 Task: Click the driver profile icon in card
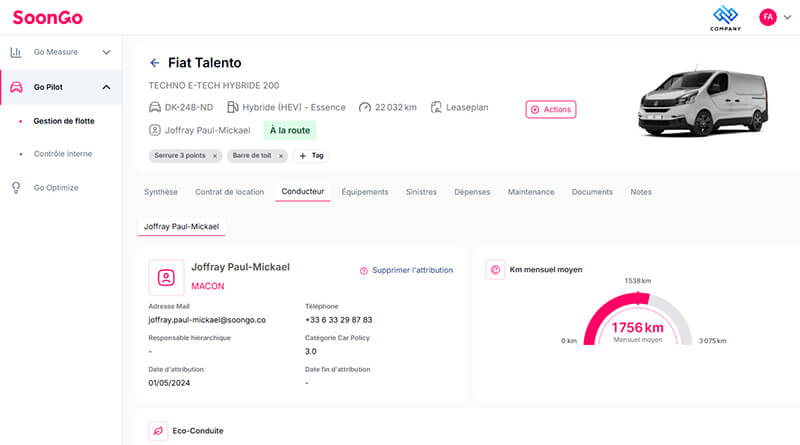(165, 276)
